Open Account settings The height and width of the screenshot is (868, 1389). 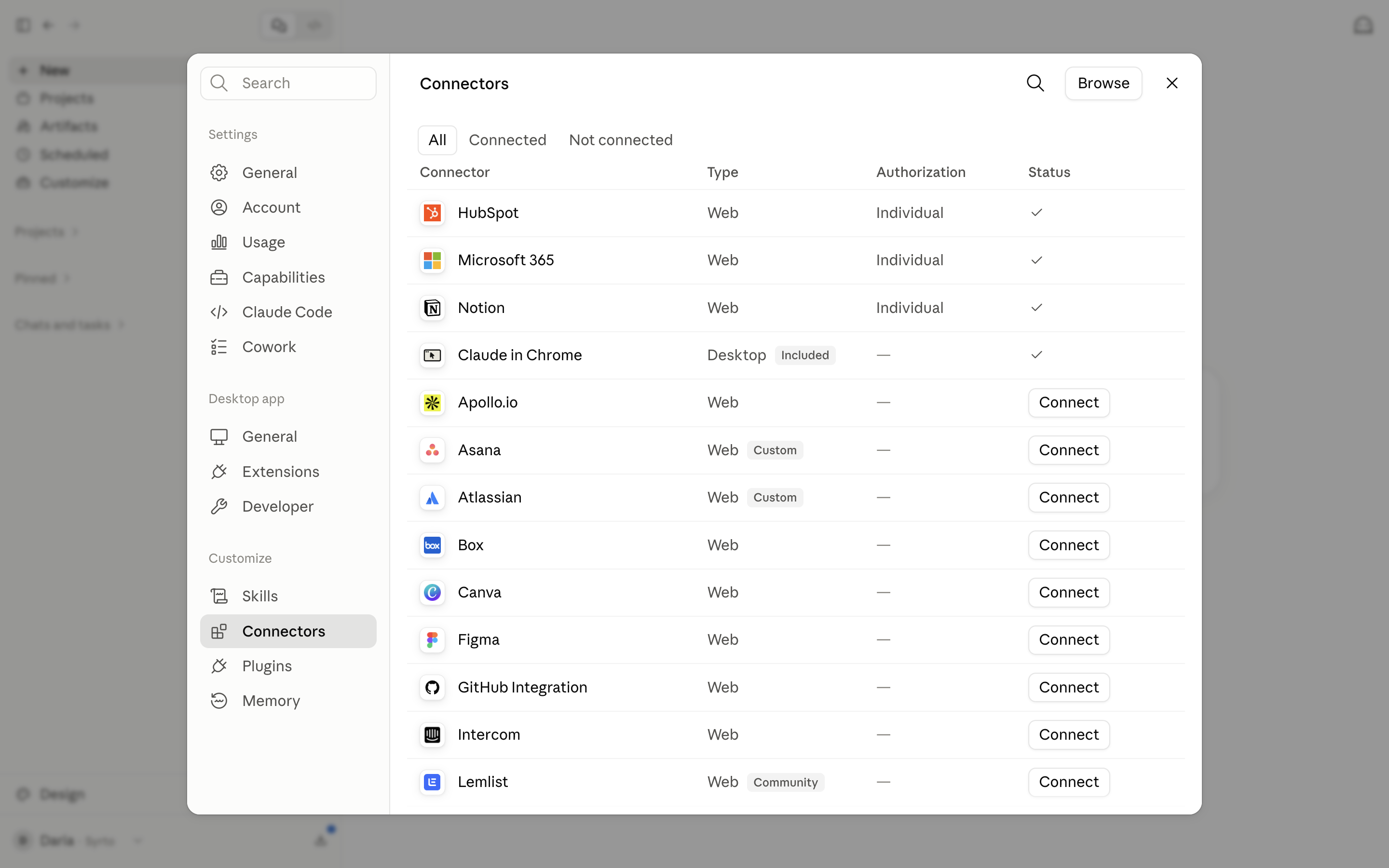(x=288, y=207)
